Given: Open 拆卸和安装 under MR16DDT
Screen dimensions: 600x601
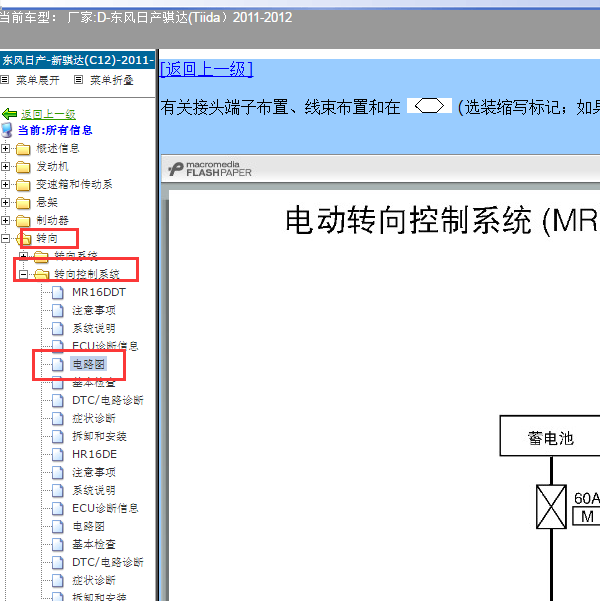Looking at the screenshot, I should 99,437.
